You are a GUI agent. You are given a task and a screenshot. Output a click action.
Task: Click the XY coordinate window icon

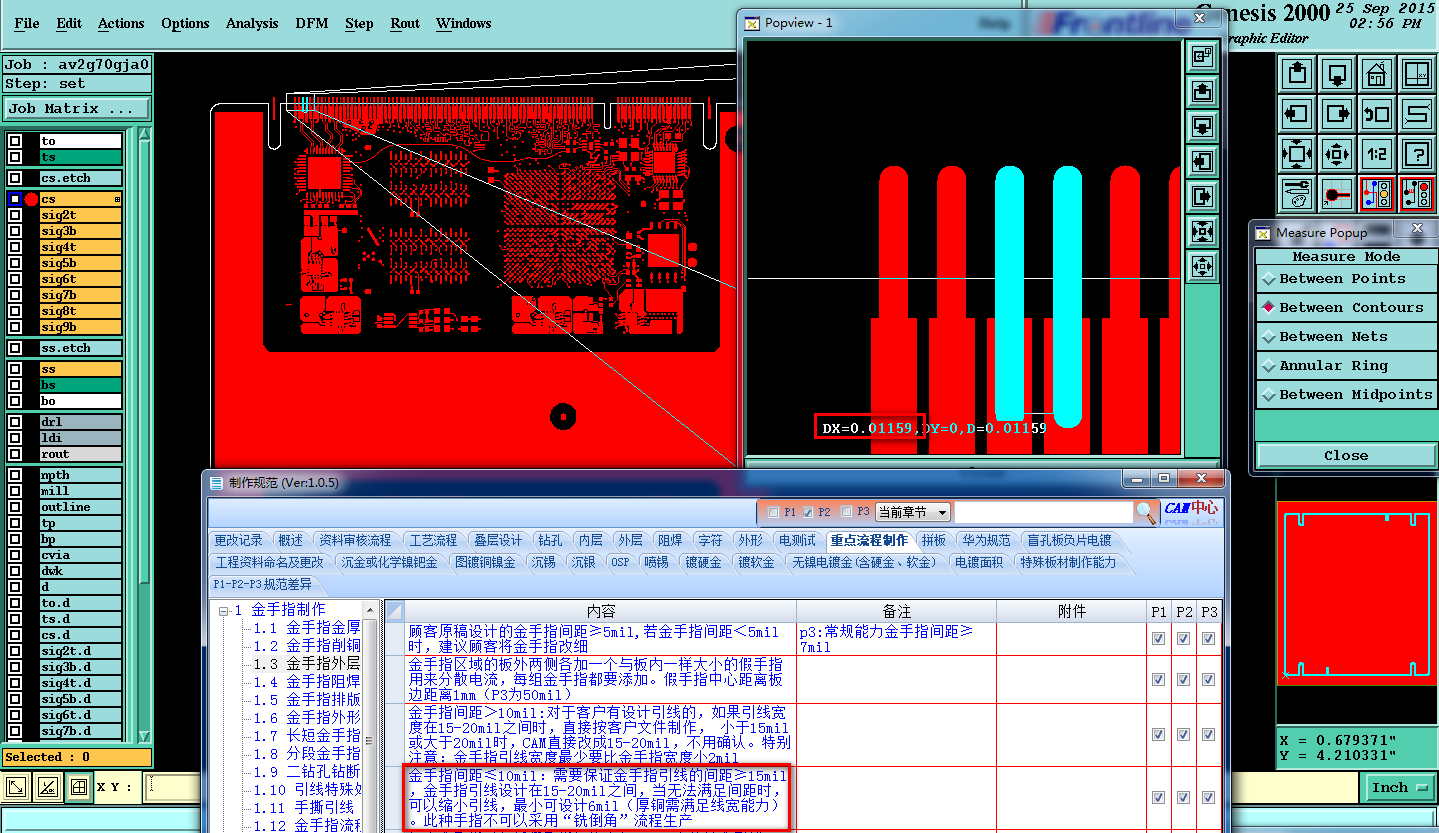click(x=1417, y=74)
